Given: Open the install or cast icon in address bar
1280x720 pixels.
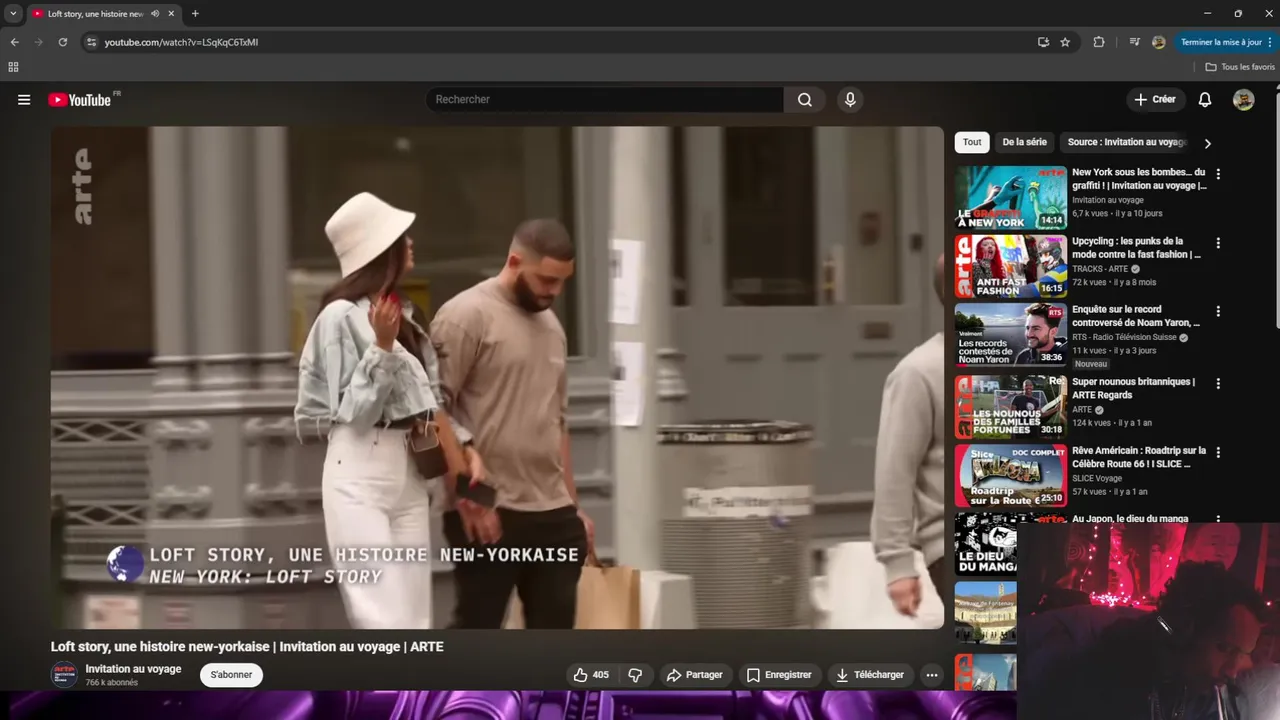Looking at the screenshot, I should pos(1043,42).
